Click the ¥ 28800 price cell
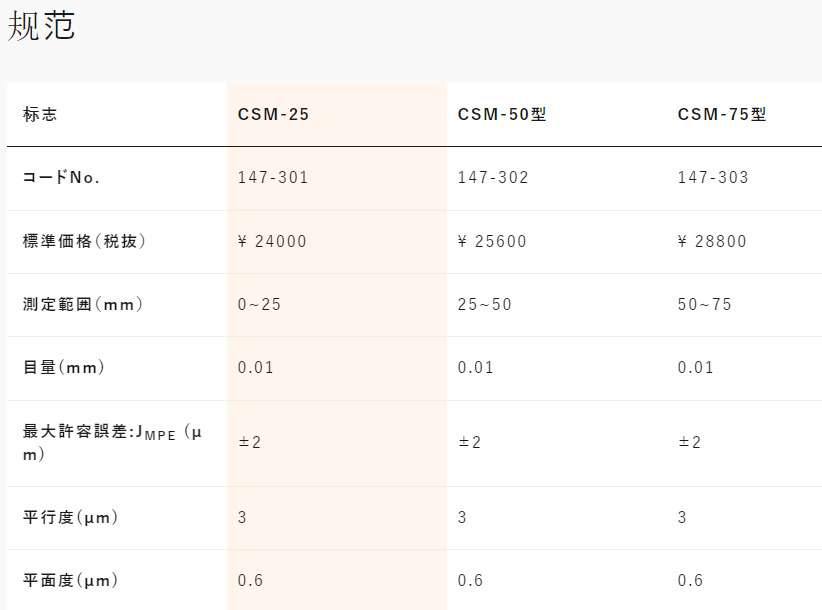 coord(712,242)
